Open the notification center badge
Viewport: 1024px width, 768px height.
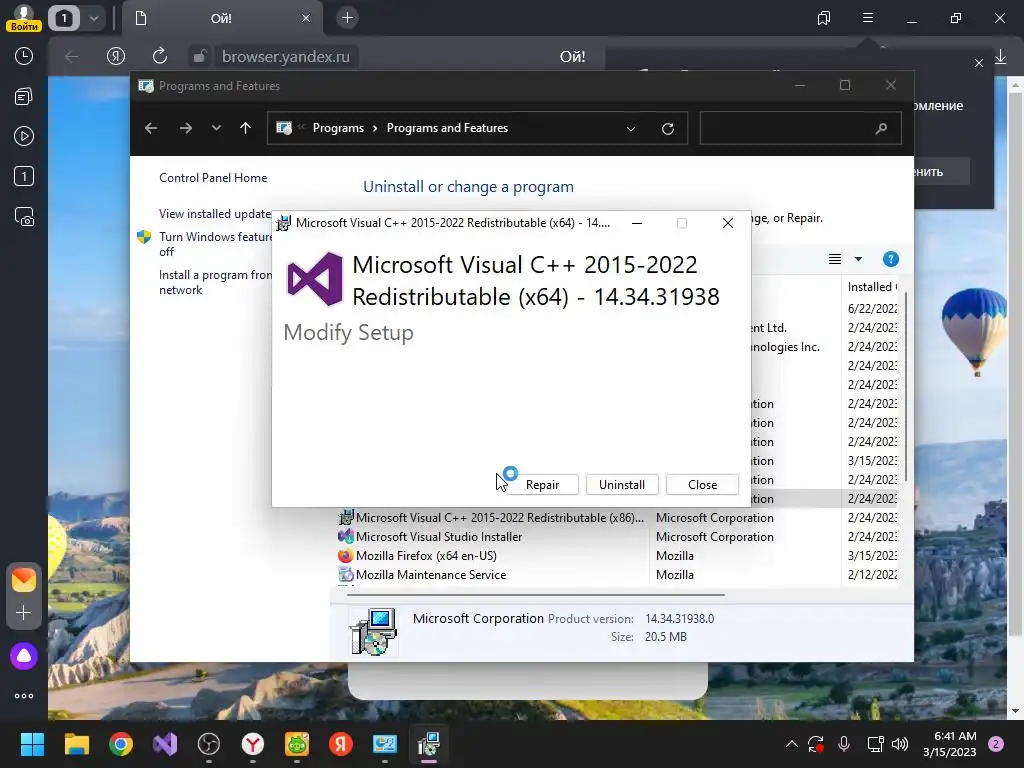pyautogui.click(x=996, y=744)
